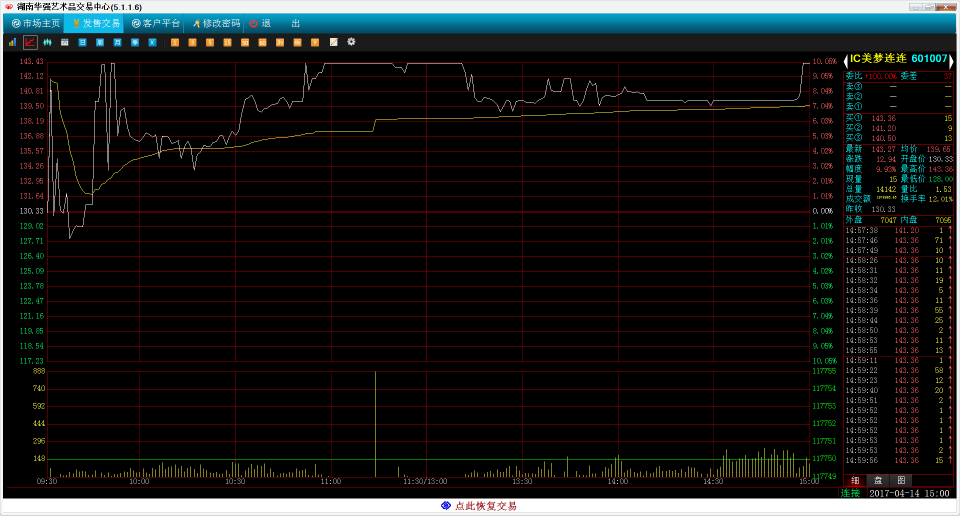Click the 均价 value 139.65
The image size is (960, 516).
939,149
